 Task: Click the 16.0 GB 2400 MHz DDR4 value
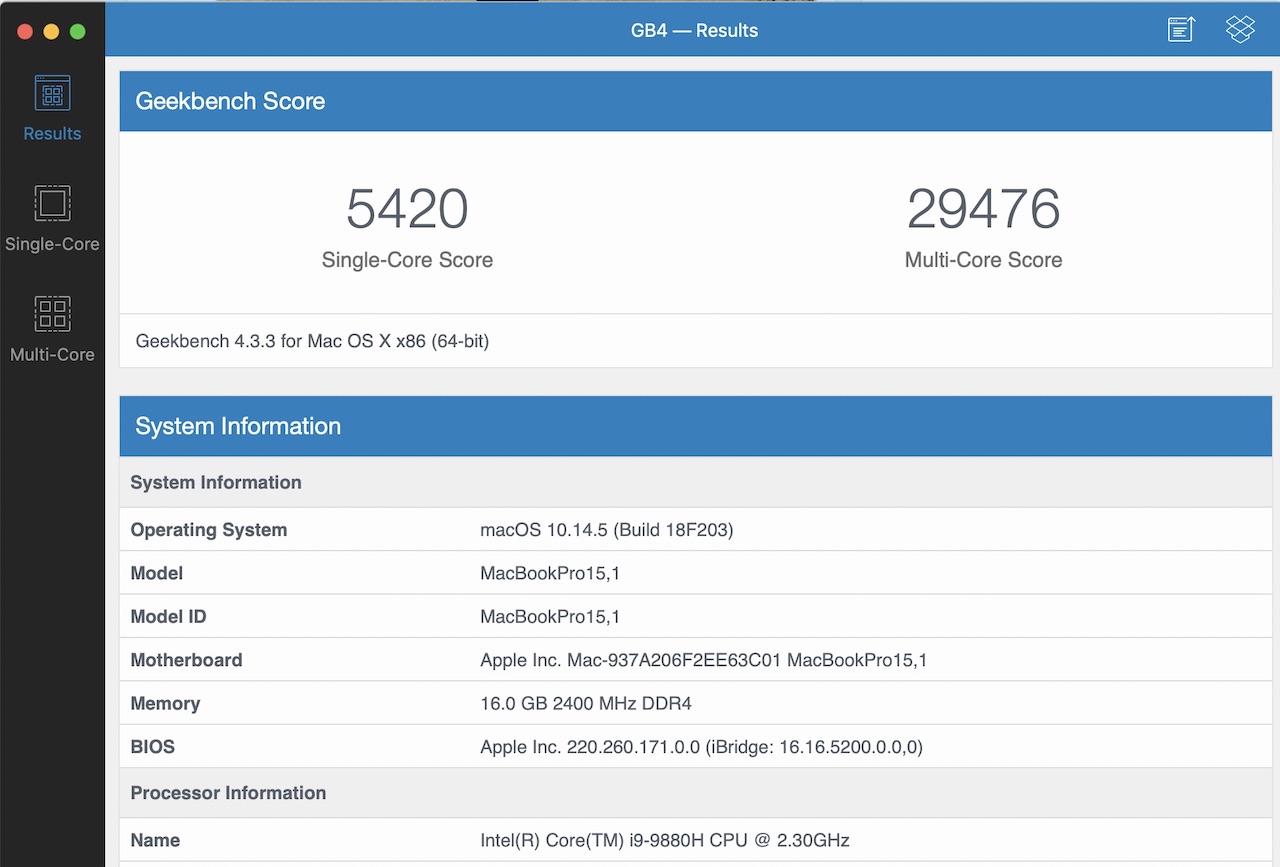tap(586, 703)
